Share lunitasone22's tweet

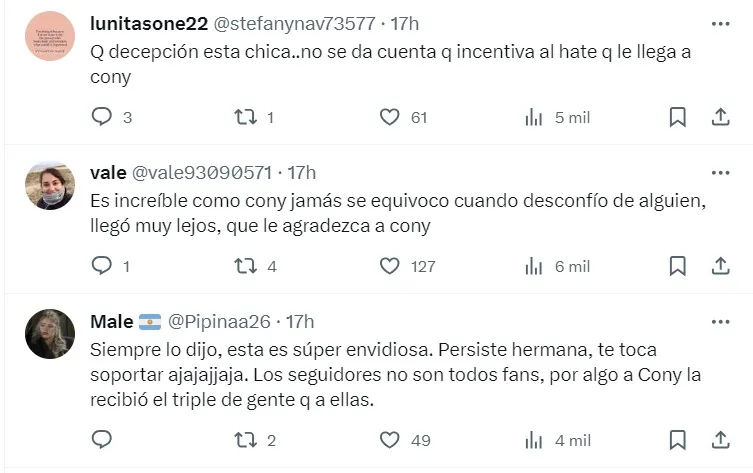(x=720, y=117)
